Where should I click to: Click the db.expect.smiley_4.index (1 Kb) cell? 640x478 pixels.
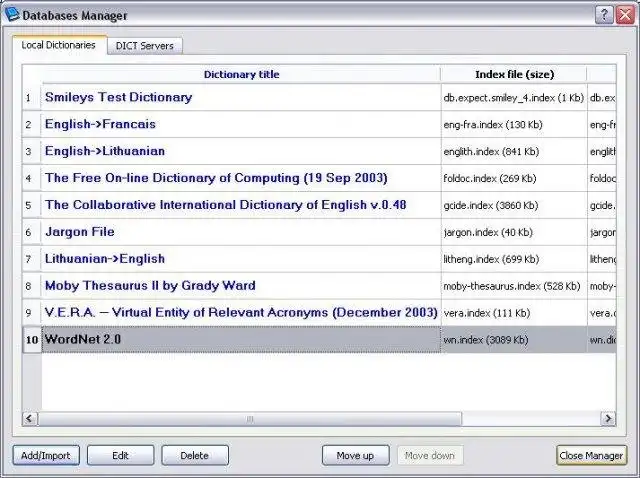click(x=514, y=98)
